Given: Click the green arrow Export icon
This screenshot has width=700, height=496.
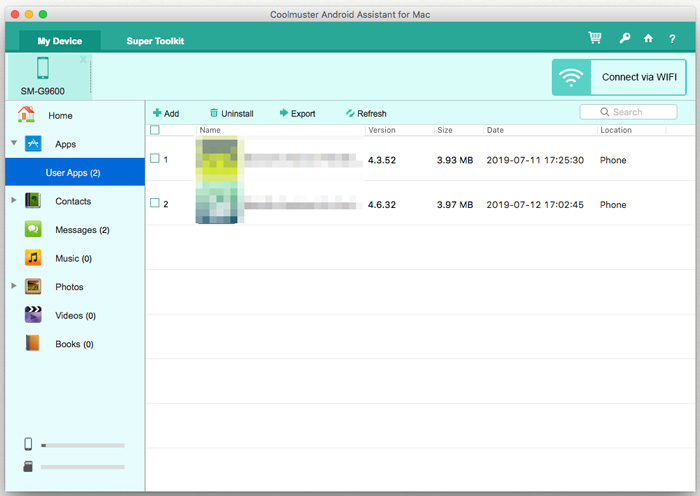Looking at the screenshot, I should pos(283,113).
